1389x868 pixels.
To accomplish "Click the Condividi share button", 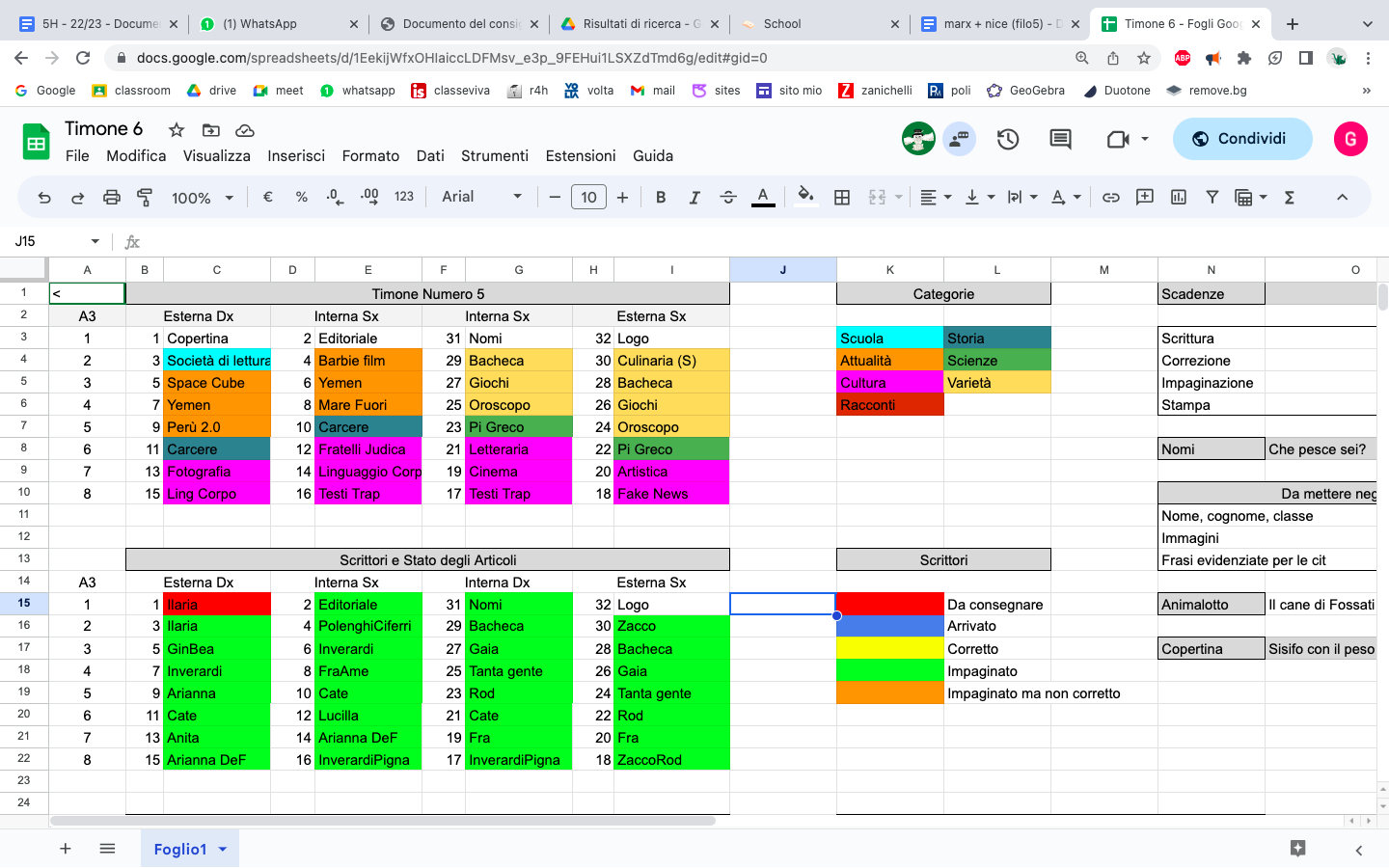I will [x=1242, y=139].
